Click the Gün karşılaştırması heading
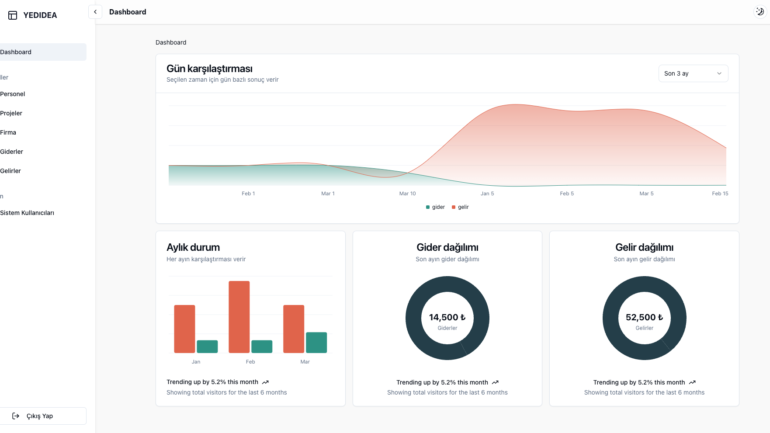770x433 pixels. pyautogui.click(x=210, y=69)
